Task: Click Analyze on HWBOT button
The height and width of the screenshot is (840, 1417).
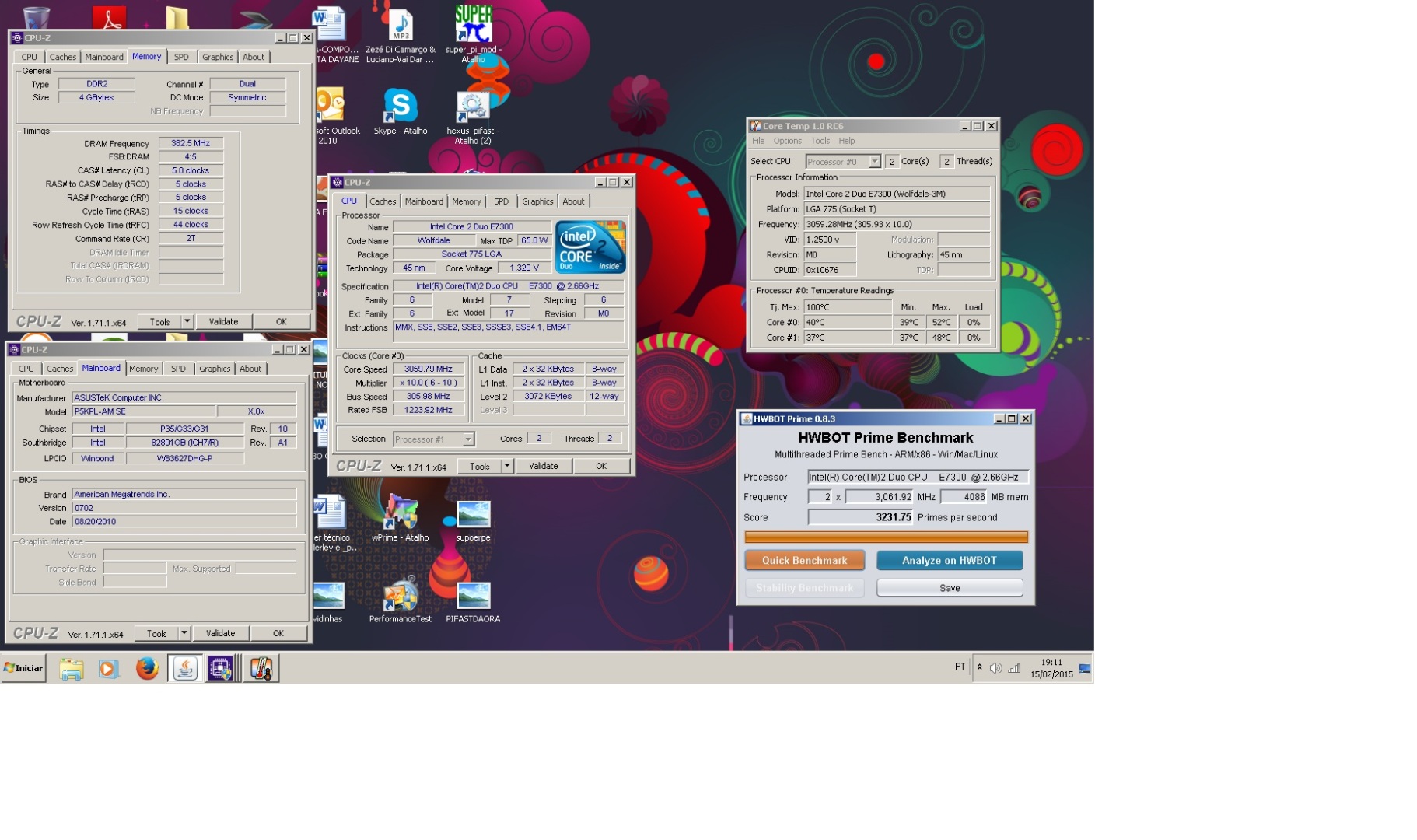Action: tap(949, 560)
